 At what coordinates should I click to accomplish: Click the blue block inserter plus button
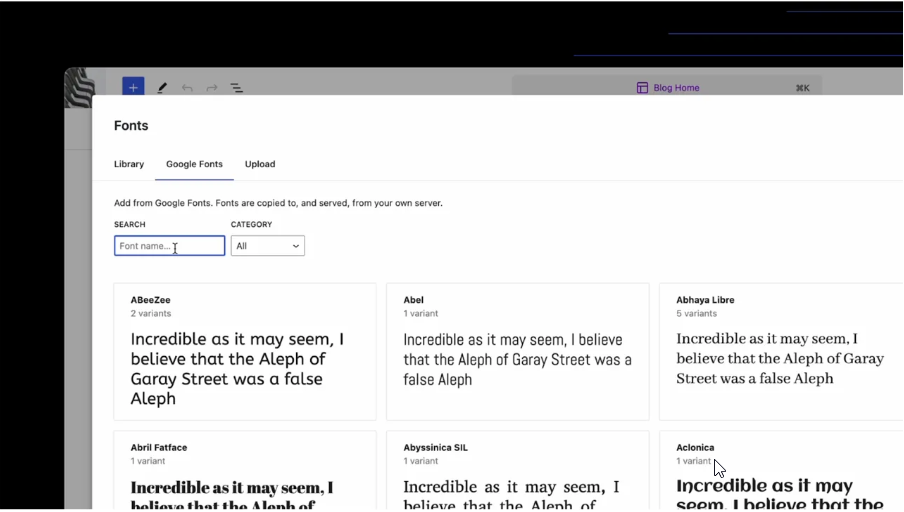pos(133,87)
